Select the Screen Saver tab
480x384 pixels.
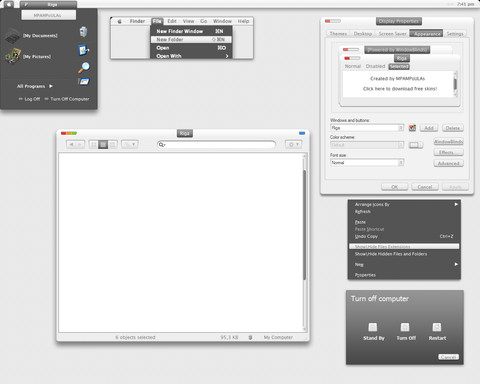[392, 34]
